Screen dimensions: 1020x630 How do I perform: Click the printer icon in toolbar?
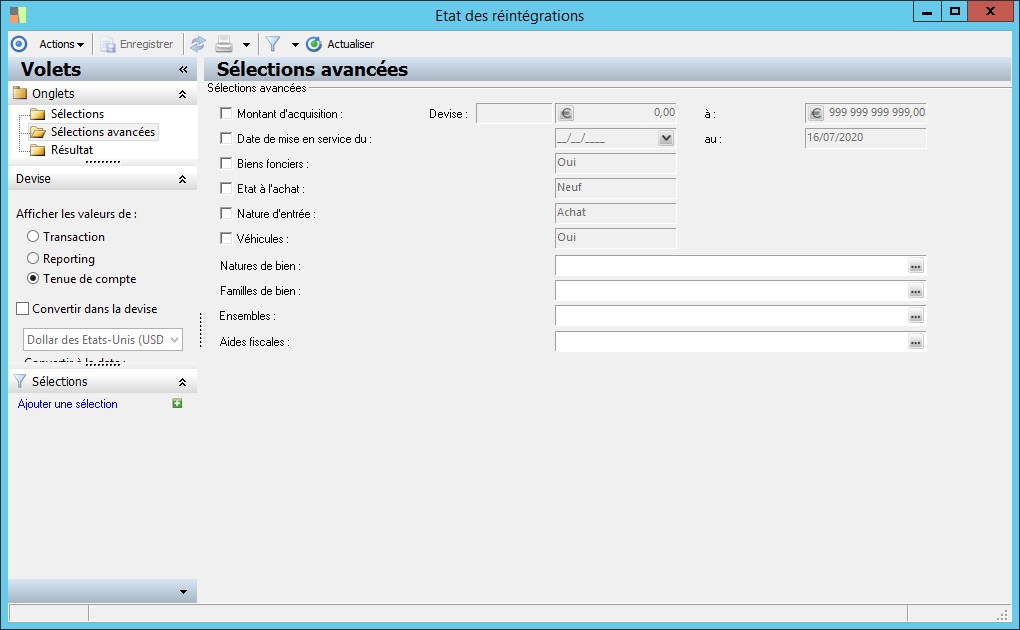(x=224, y=44)
